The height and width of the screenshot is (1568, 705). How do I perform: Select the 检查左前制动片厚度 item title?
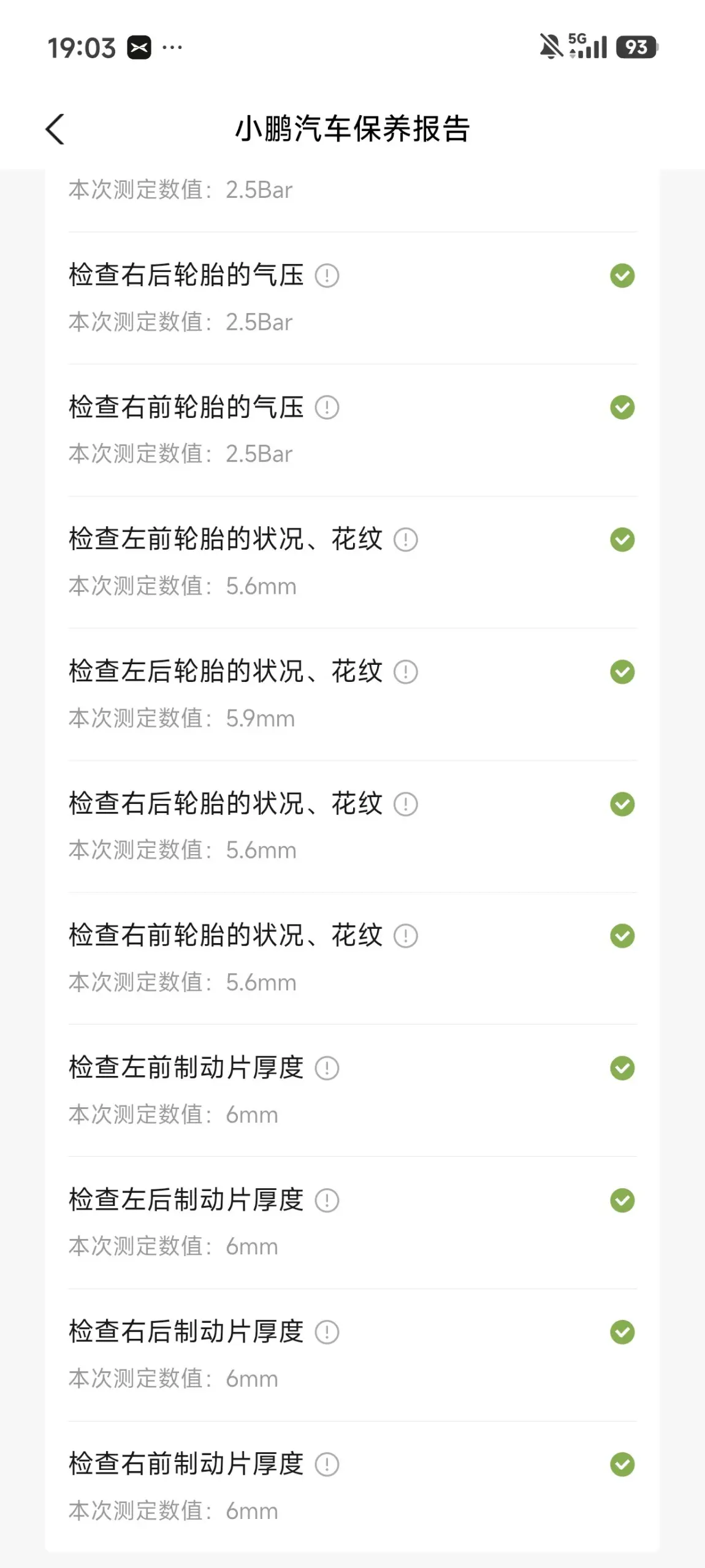[x=186, y=1067]
